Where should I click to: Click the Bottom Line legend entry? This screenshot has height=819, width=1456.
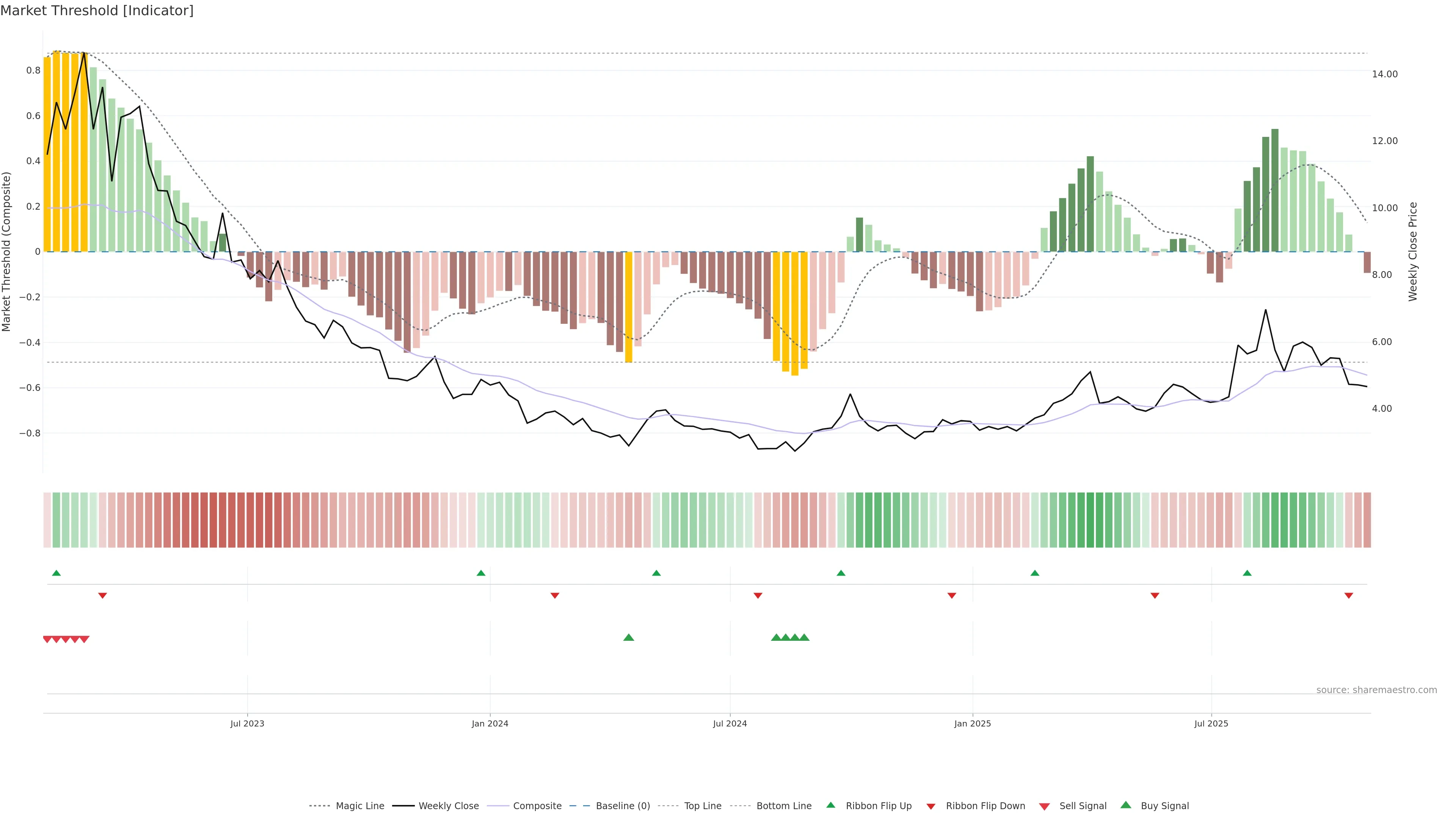click(784, 806)
